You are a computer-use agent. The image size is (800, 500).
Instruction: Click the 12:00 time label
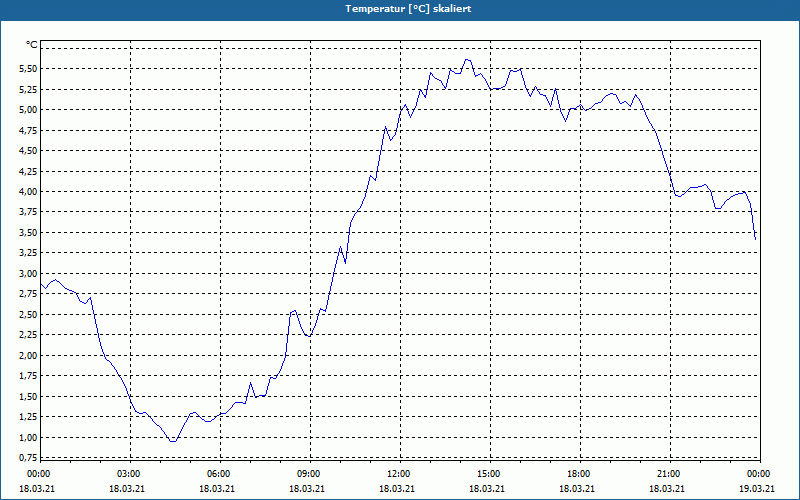399,474
